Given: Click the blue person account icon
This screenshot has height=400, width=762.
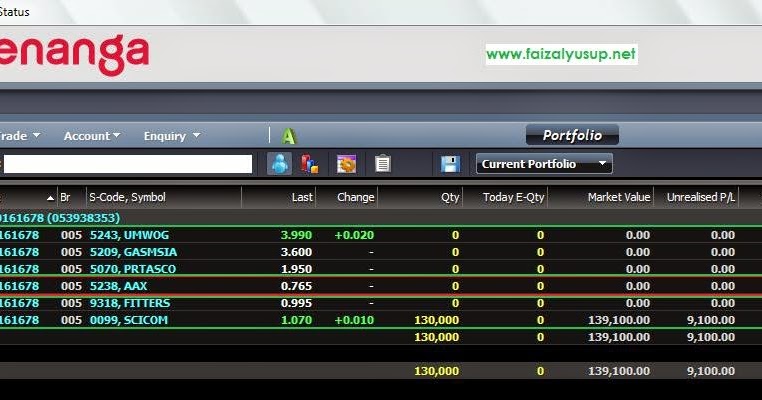Looking at the screenshot, I should tap(279, 164).
